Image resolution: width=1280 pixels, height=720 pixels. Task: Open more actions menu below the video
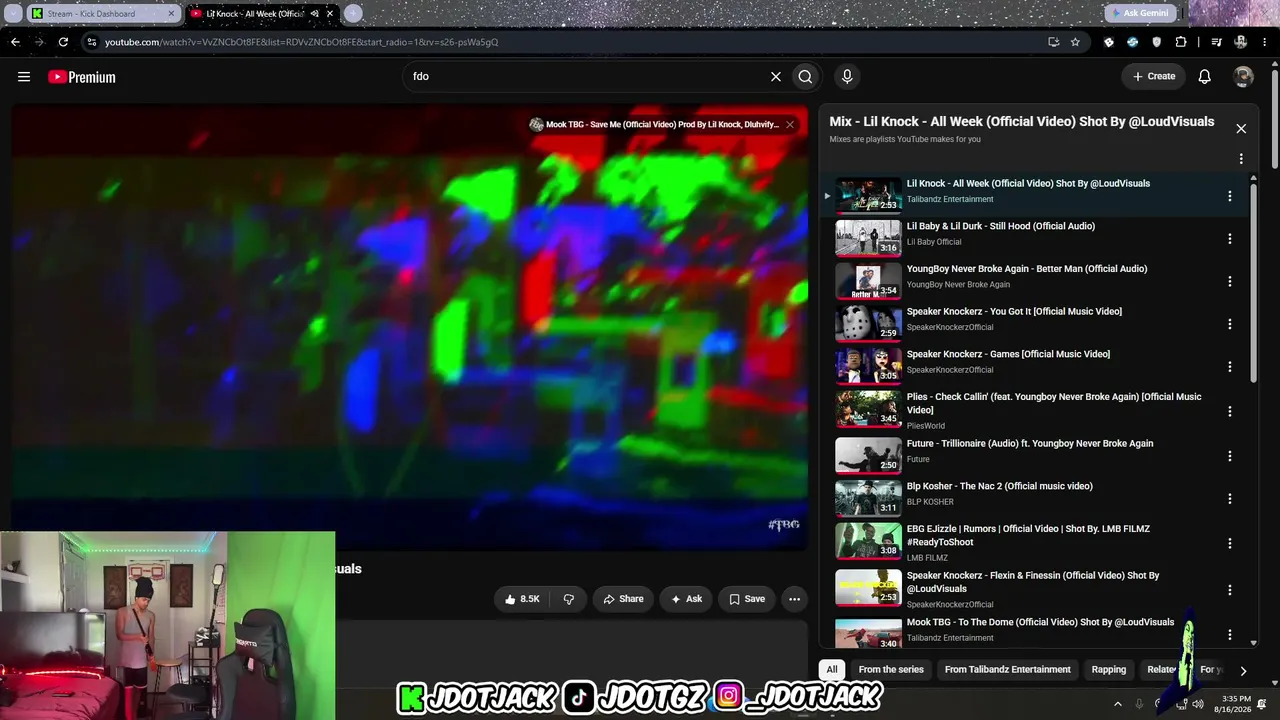[x=794, y=599]
